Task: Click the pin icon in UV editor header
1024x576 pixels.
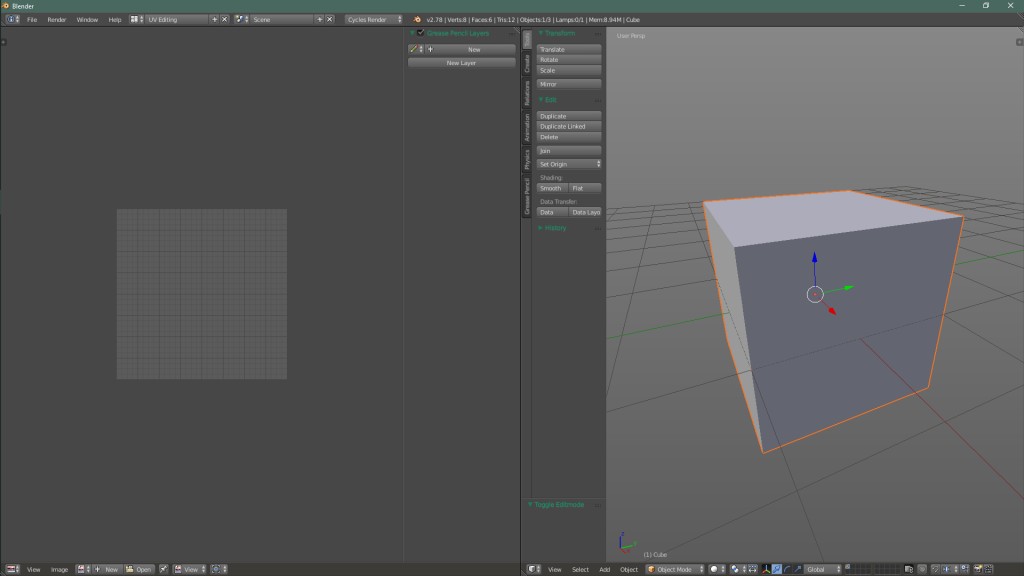Action: 163,569
